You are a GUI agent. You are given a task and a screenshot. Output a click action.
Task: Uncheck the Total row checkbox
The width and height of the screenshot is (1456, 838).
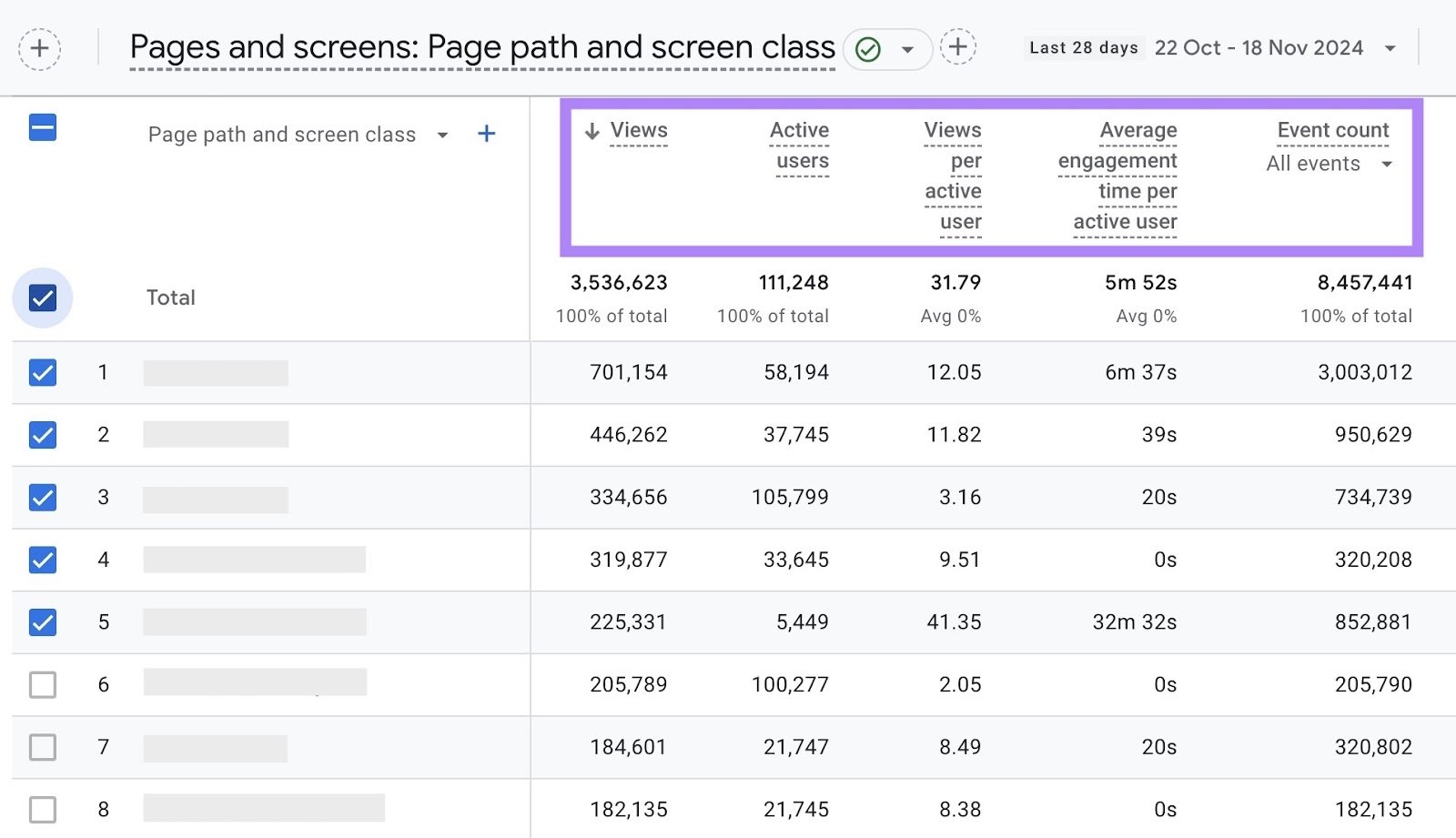tap(41, 297)
